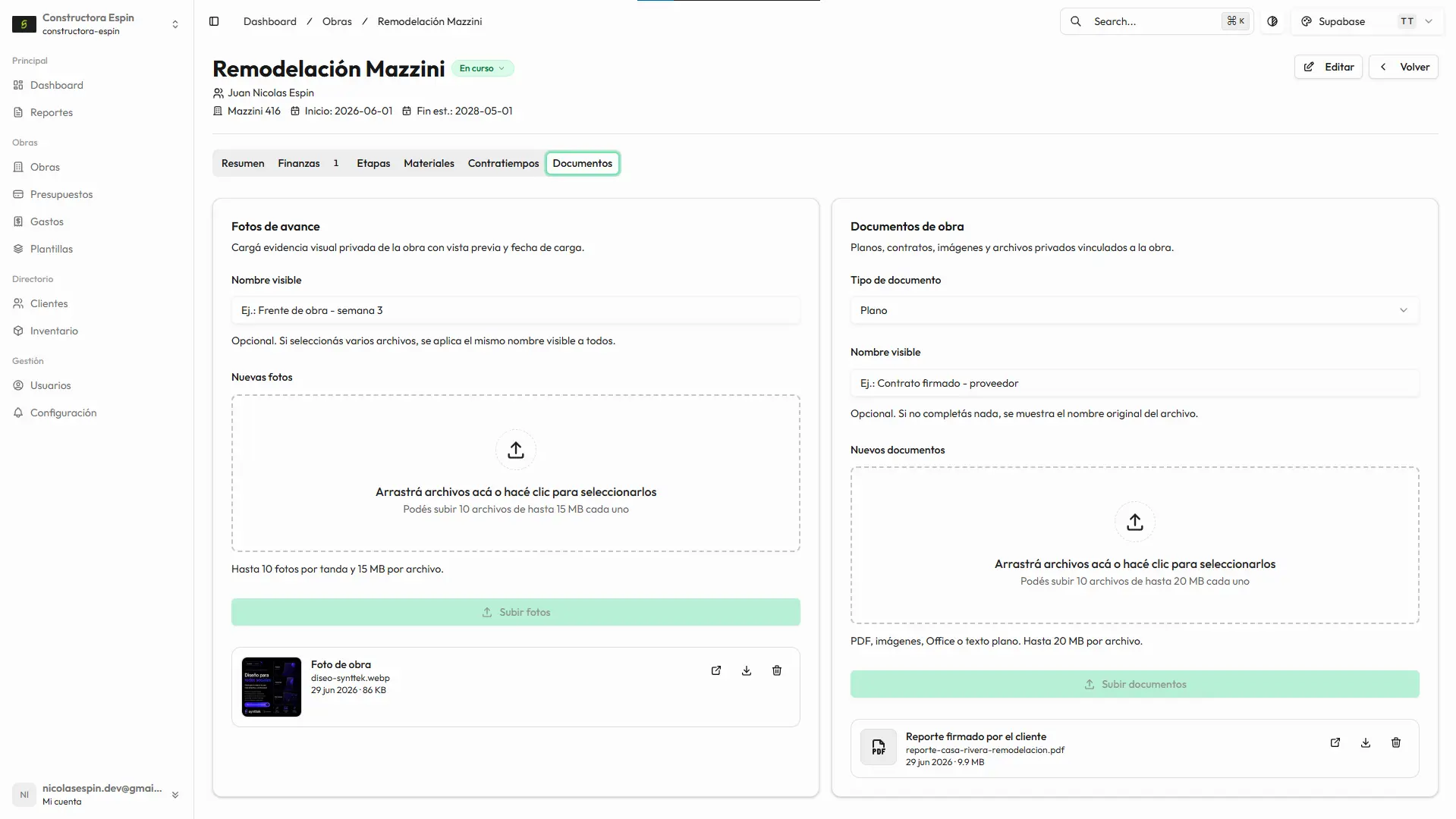Viewport: 1456px width, 819px height.
Task: Select the Documentos tab
Action: coord(583,163)
